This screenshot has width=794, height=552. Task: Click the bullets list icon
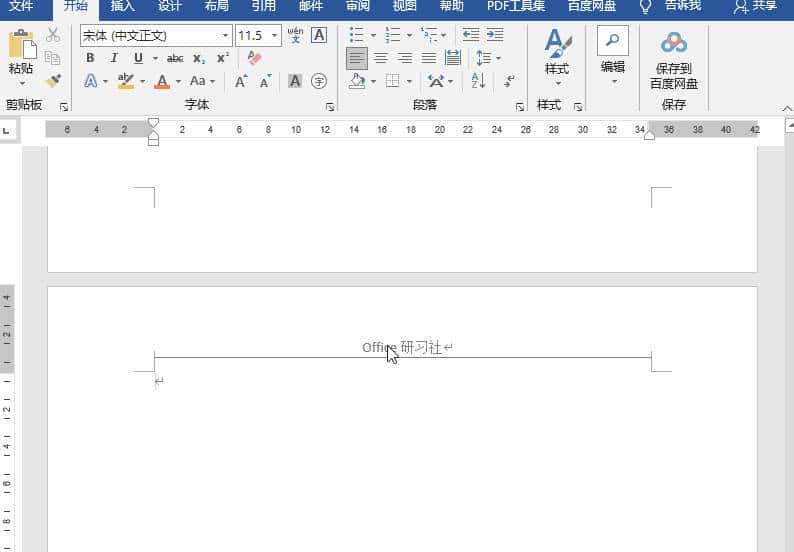click(x=356, y=35)
